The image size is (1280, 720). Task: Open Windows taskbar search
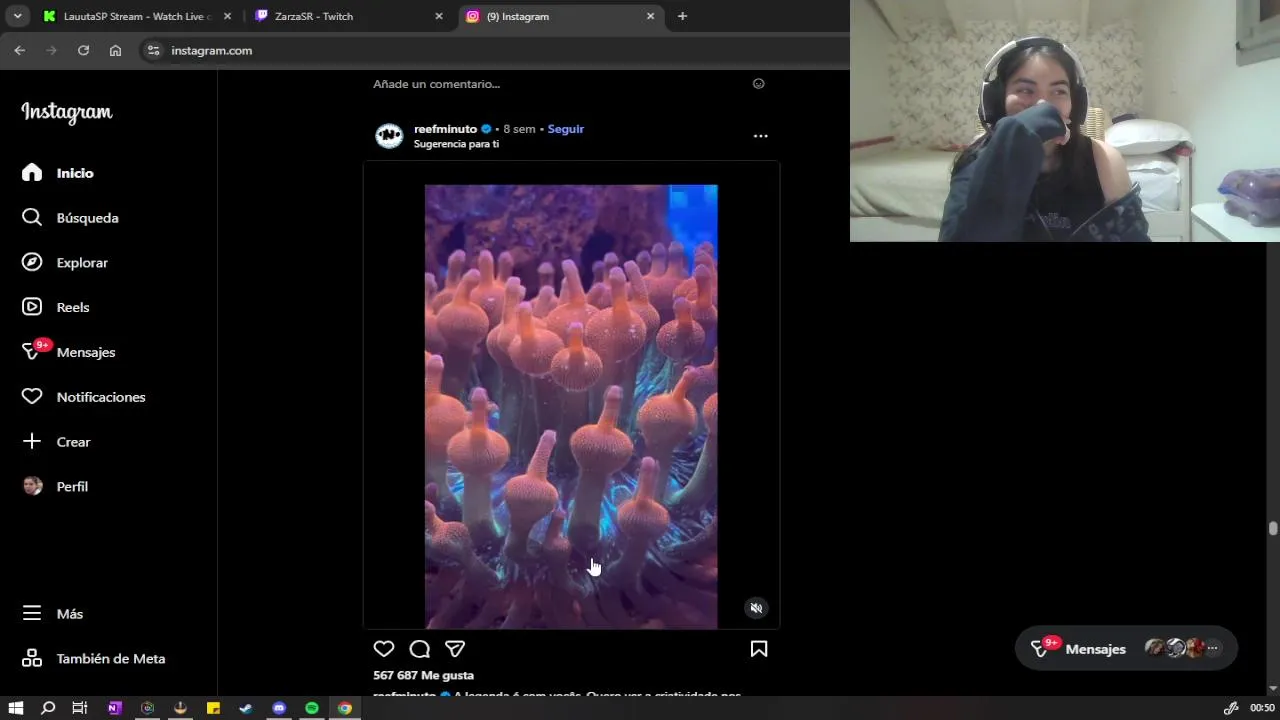(x=47, y=708)
